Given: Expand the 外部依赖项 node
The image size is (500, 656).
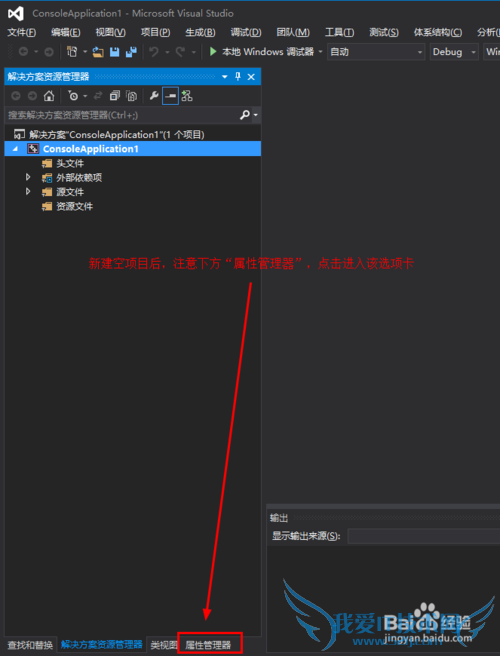Looking at the screenshot, I should pyautogui.click(x=28, y=177).
